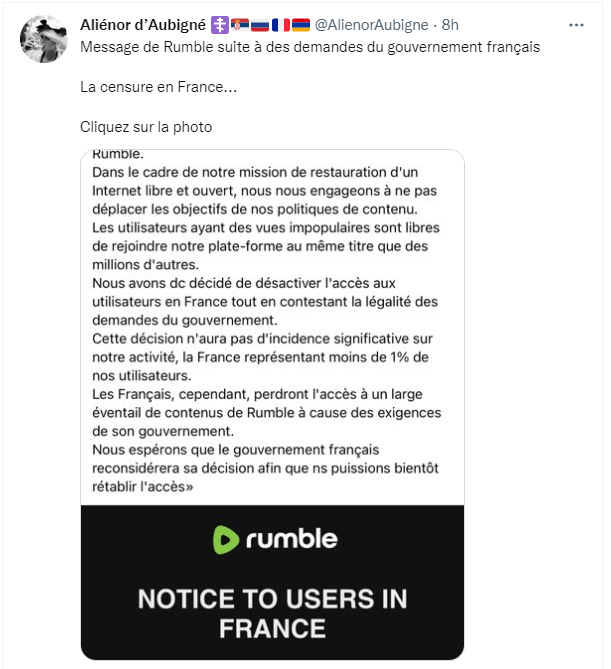611x669 pixels.
Task: Click the green Rumble play logo icon
Action: (x=226, y=539)
